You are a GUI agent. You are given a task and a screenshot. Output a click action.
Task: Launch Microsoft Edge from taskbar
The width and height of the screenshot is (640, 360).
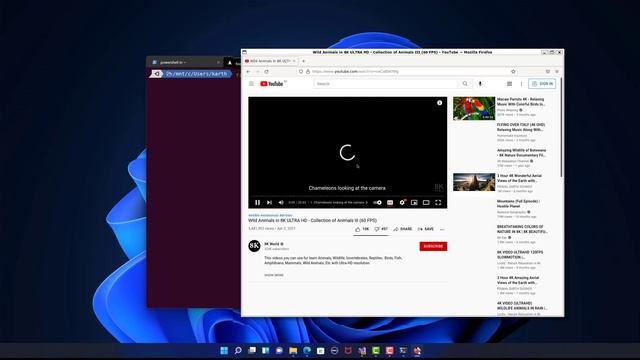point(307,351)
